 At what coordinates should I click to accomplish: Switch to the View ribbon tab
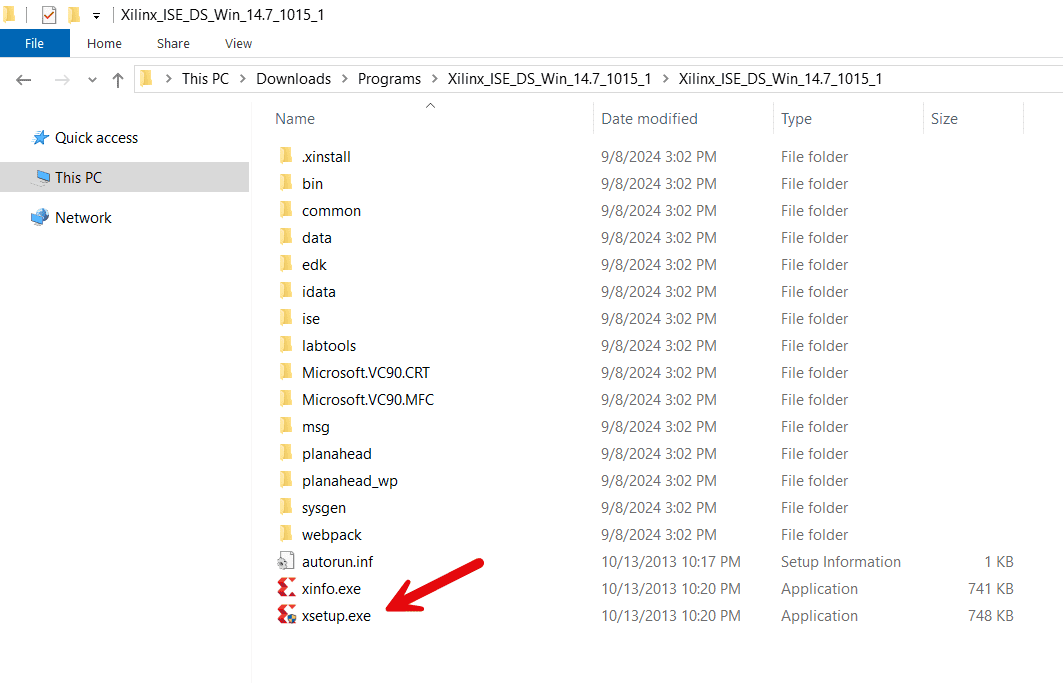pos(238,43)
